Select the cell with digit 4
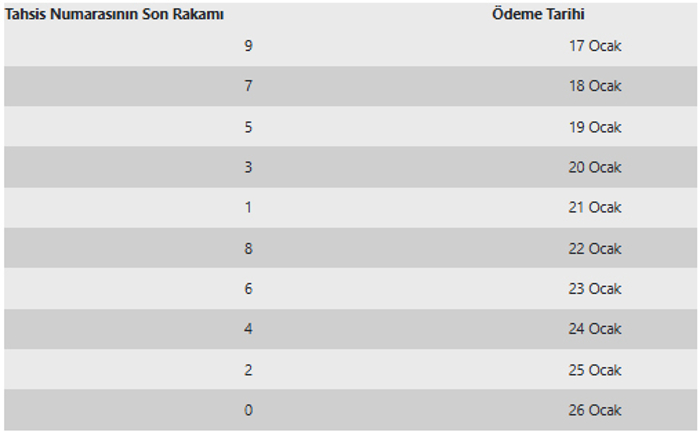 pos(248,329)
